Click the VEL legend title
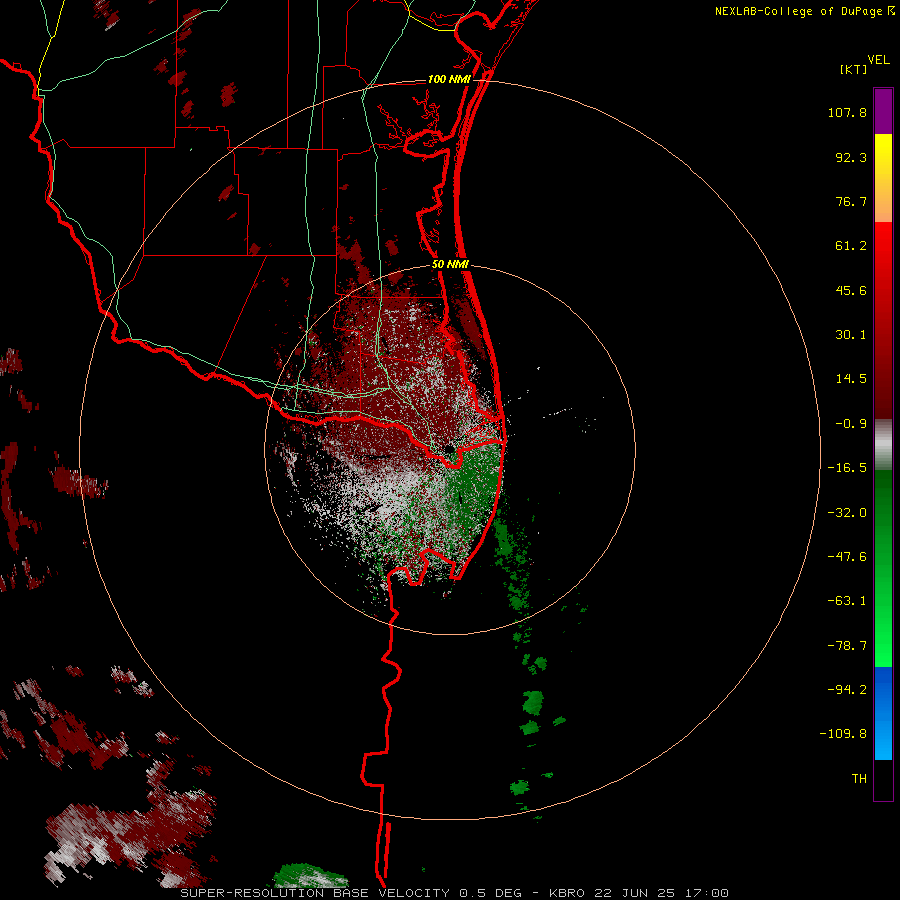The width and height of the screenshot is (900, 900). tap(878, 60)
